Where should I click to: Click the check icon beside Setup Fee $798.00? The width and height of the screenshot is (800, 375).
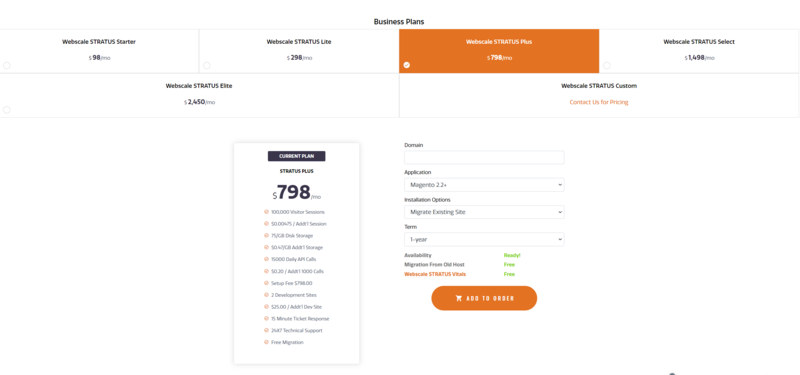pyautogui.click(x=266, y=283)
